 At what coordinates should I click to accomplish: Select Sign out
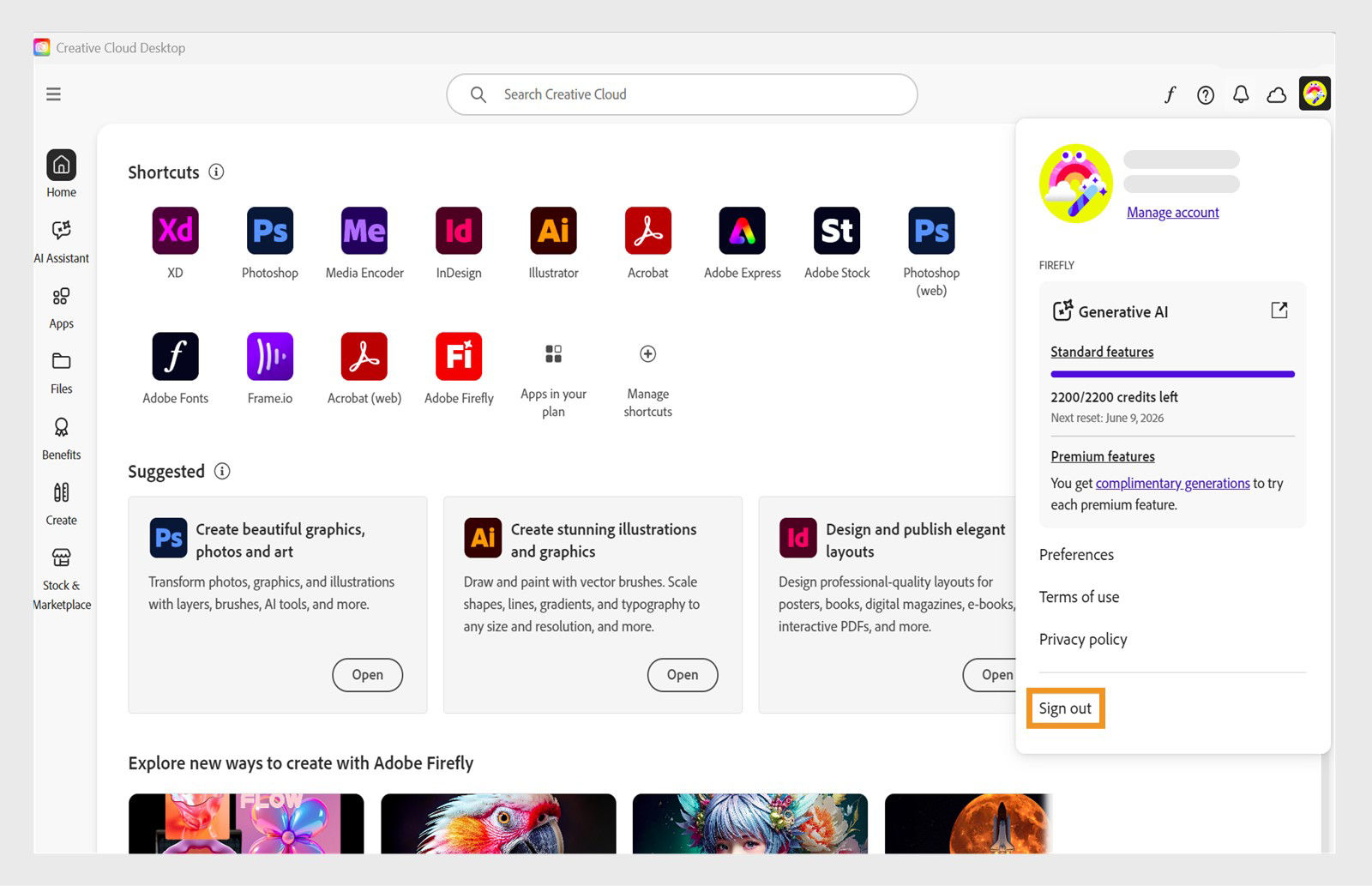pos(1065,708)
